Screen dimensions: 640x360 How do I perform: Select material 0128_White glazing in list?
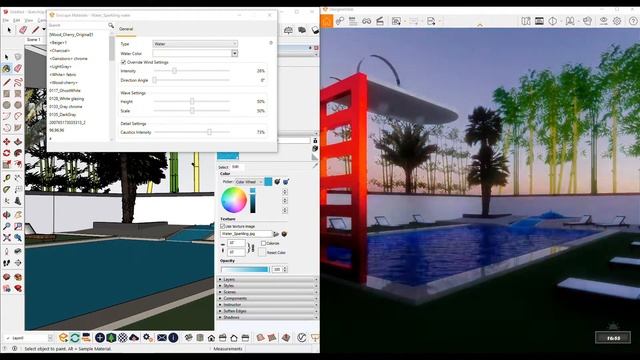point(67,99)
